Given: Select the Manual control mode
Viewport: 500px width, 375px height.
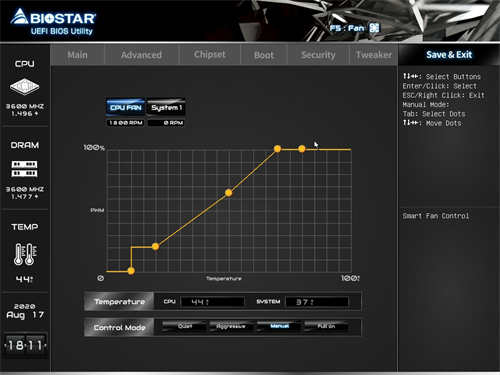Looking at the screenshot, I should point(279,326).
